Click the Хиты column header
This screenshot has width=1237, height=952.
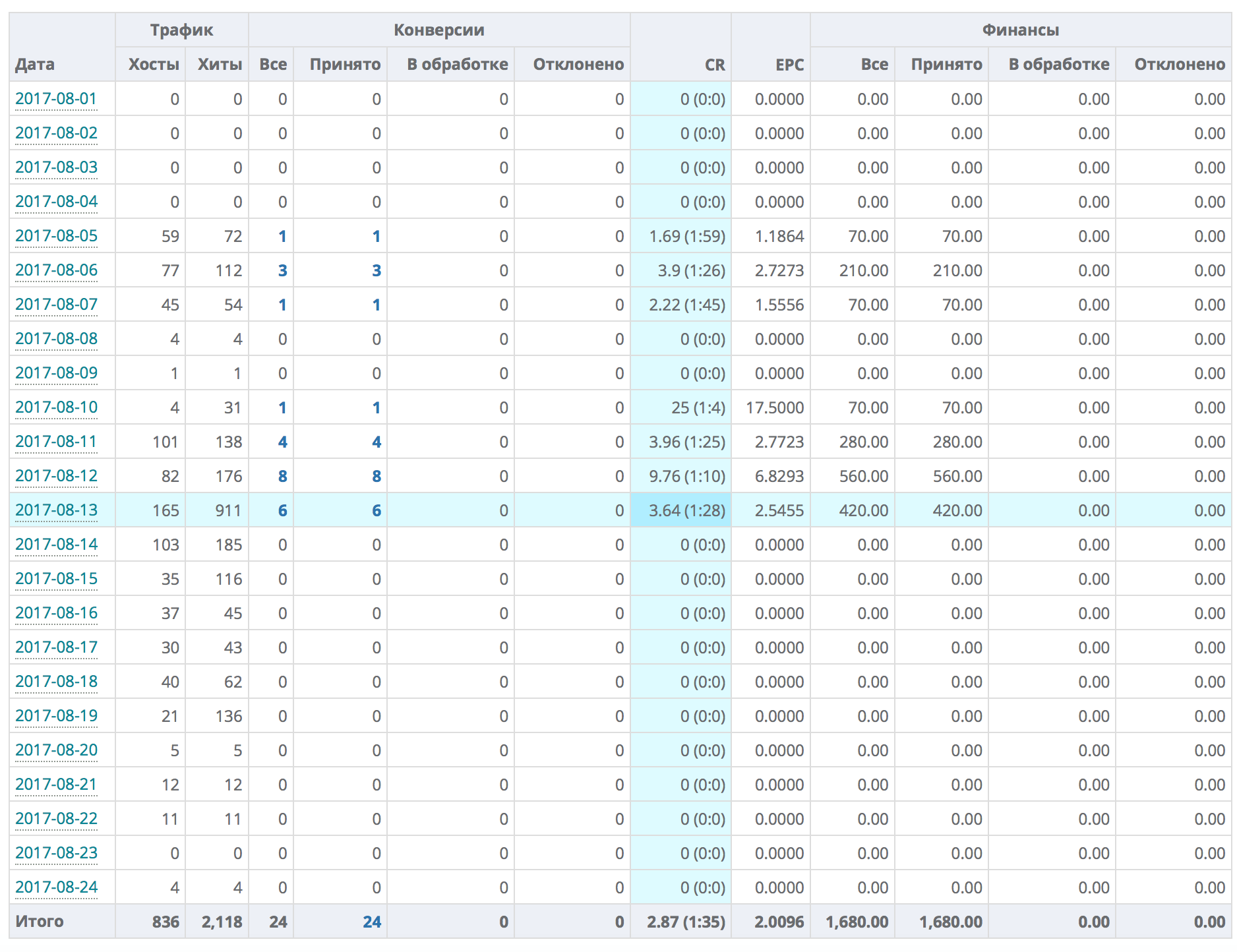[x=220, y=65]
